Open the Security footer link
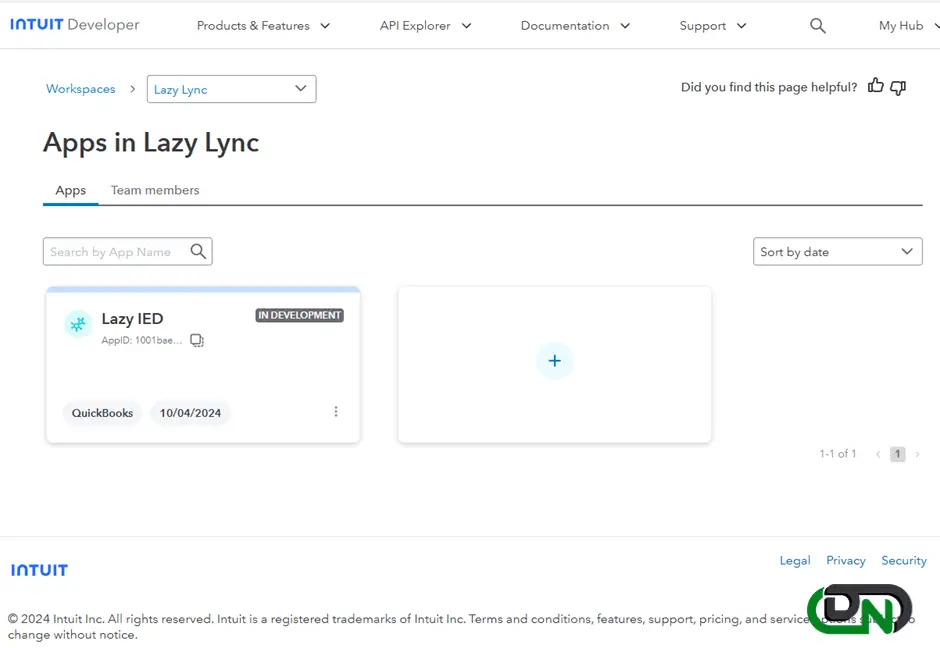The height and width of the screenshot is (648, 940). [903, 560]
